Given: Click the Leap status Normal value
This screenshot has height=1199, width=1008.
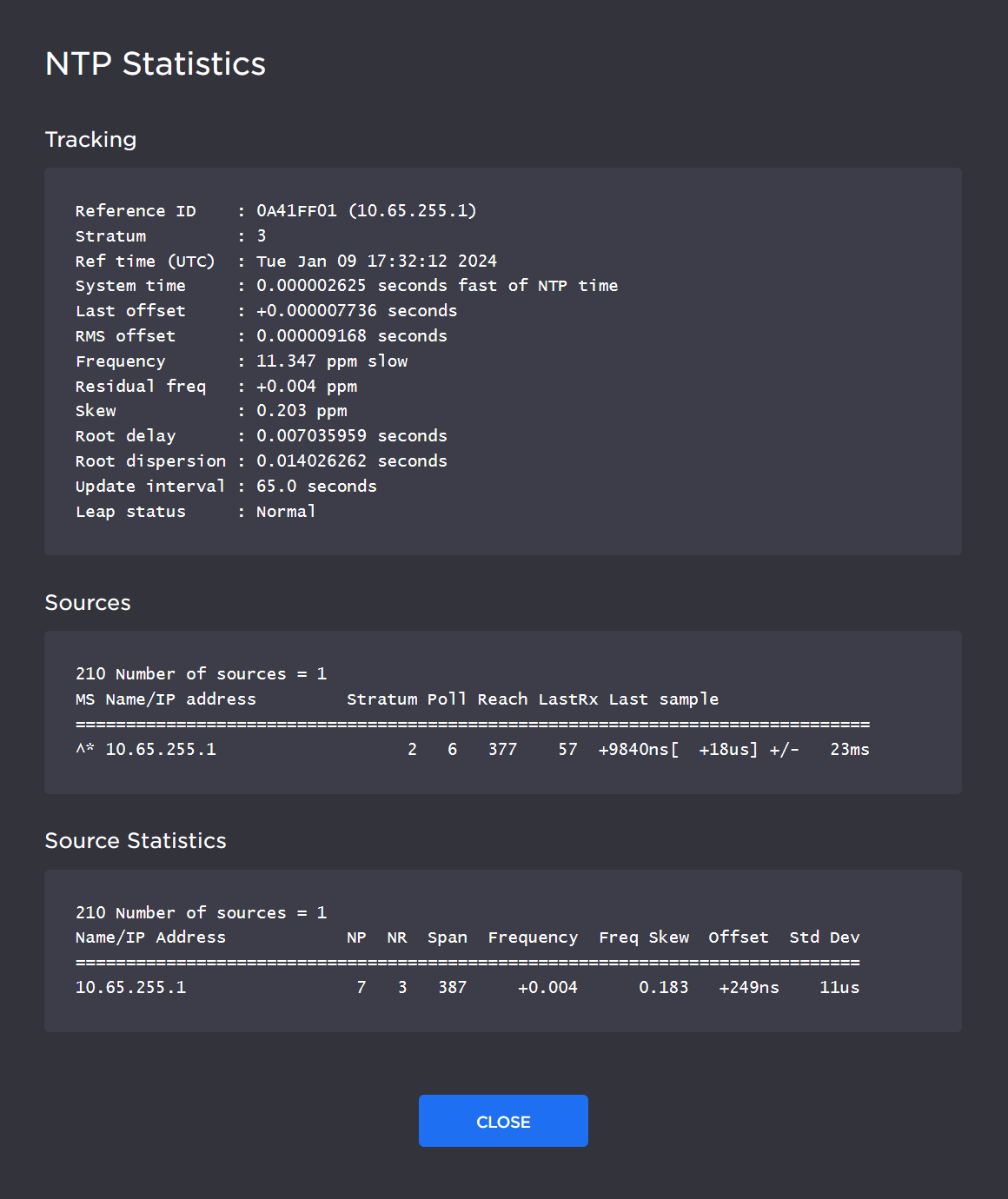Looking at the screenshot, I should (285, 512).
